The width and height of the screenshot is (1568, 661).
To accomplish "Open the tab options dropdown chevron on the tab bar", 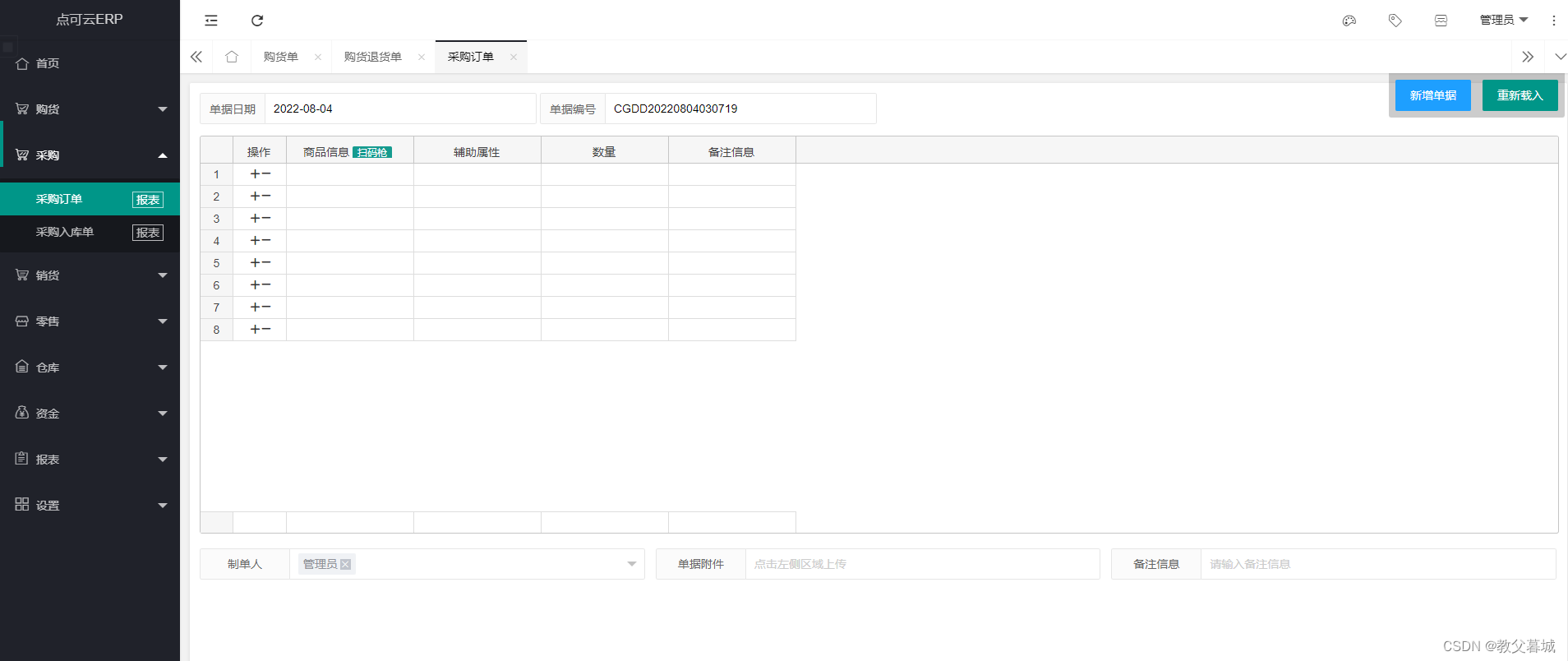I will coord(1561,57).
